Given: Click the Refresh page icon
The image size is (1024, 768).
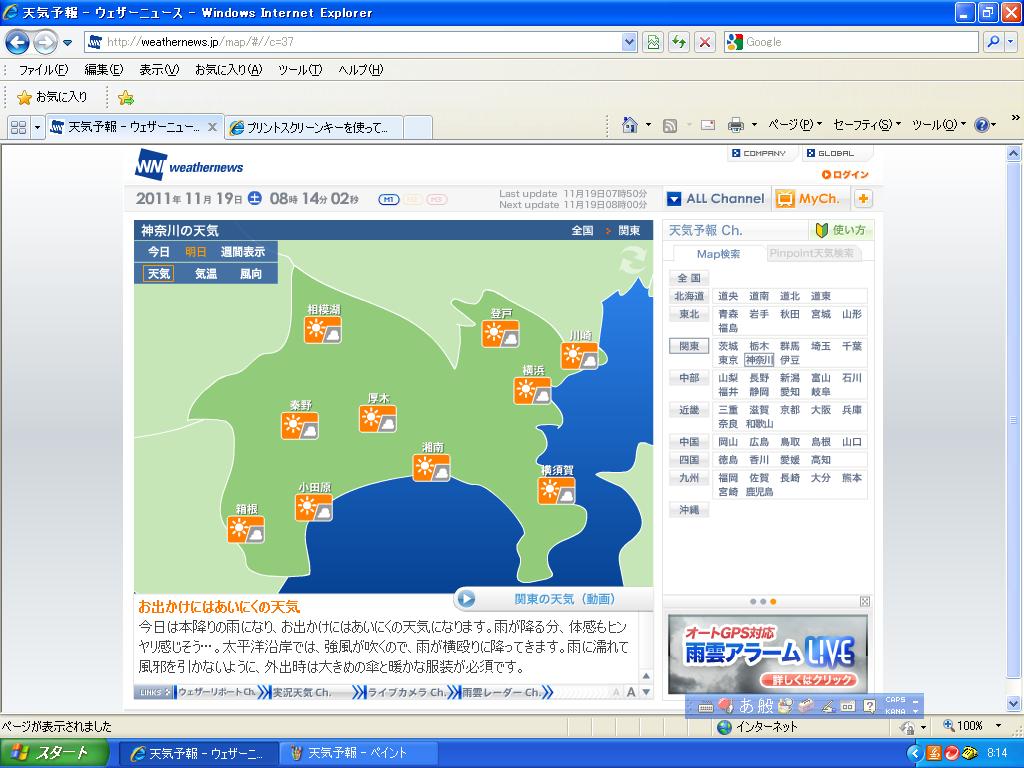Looking at the screenshot, I should (x=679, y=42).
